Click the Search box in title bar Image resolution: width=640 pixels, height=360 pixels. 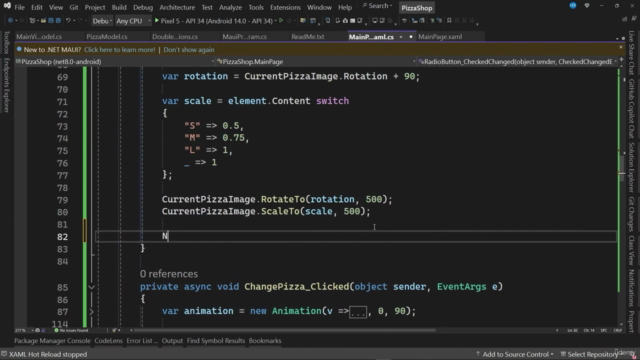pyautogui.click(x=377, y=6)
